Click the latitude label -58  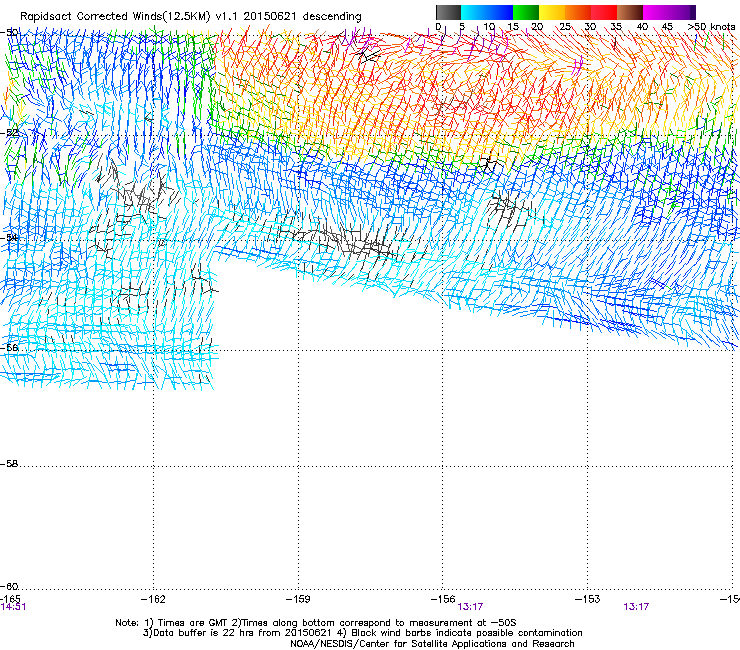coord(9,464)
